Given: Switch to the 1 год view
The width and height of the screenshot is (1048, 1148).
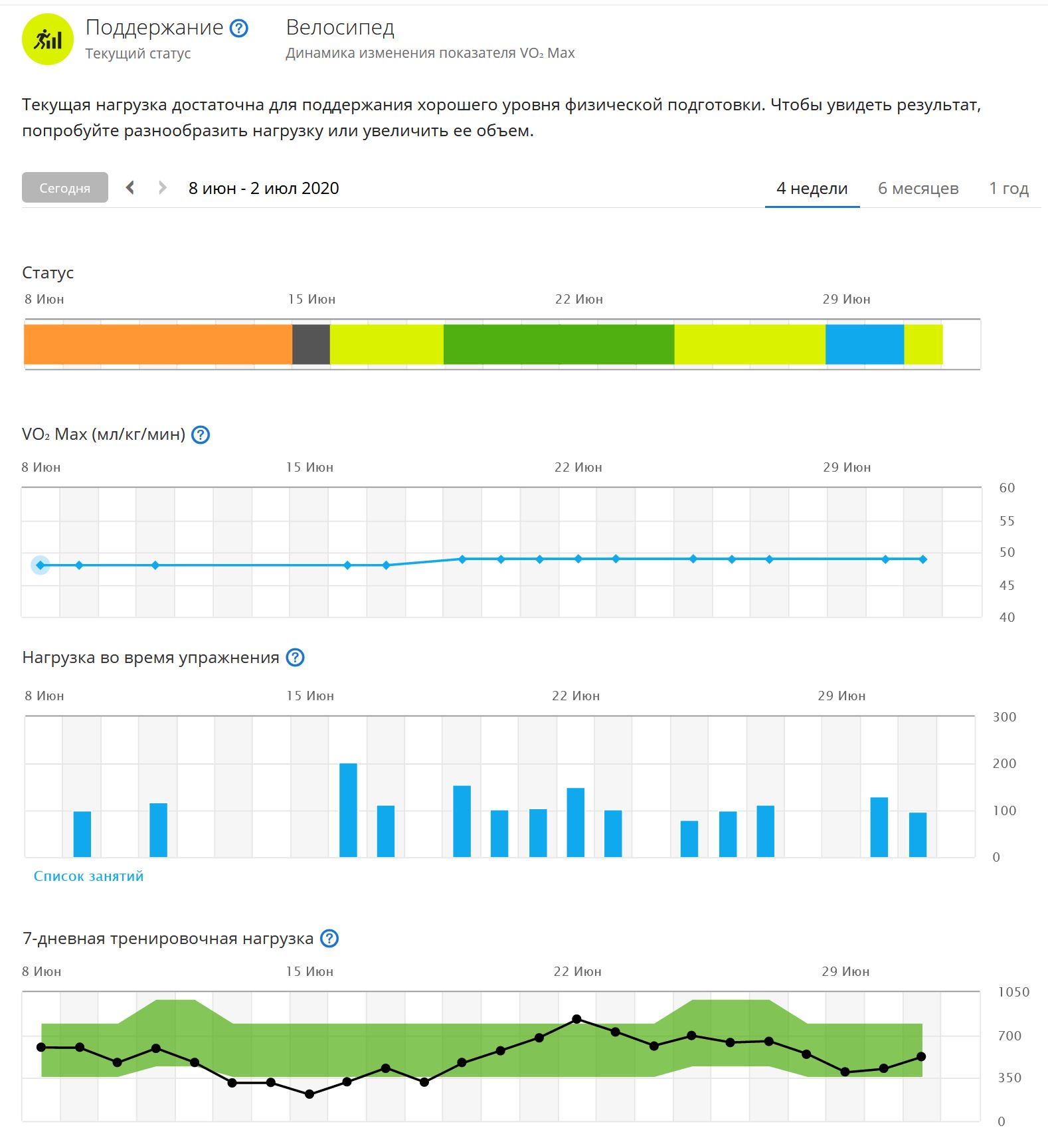Looking at the screenshot, I should coord(1008,189).
